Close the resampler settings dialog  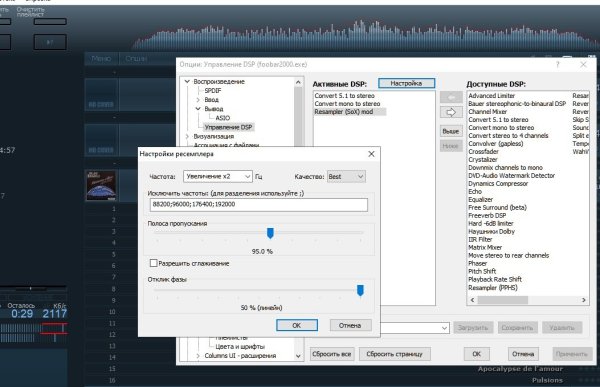[371, 154]
